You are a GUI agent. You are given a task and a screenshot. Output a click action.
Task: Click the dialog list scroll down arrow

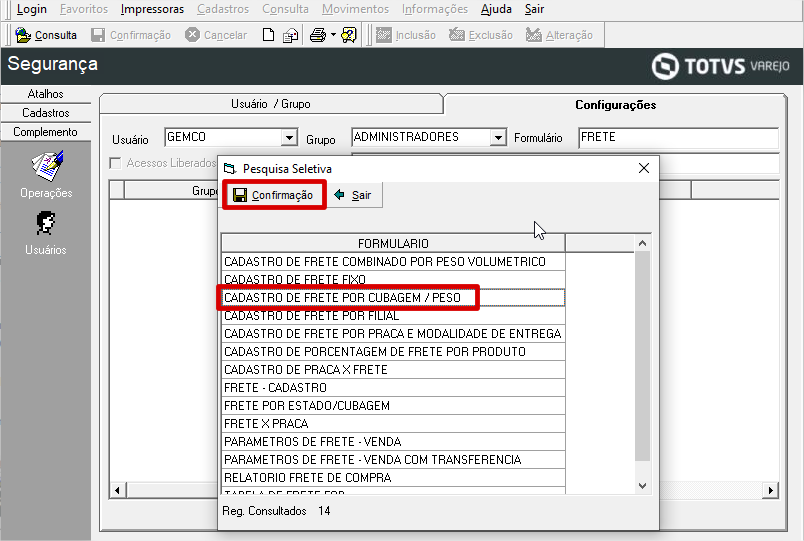click(x=642, y=486)
